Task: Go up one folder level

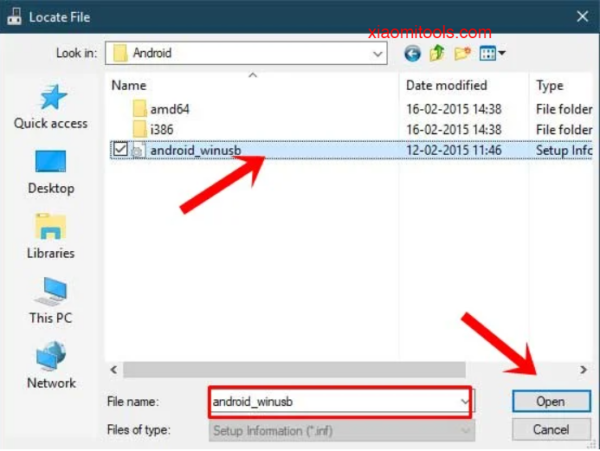Action: click(437, 52)
